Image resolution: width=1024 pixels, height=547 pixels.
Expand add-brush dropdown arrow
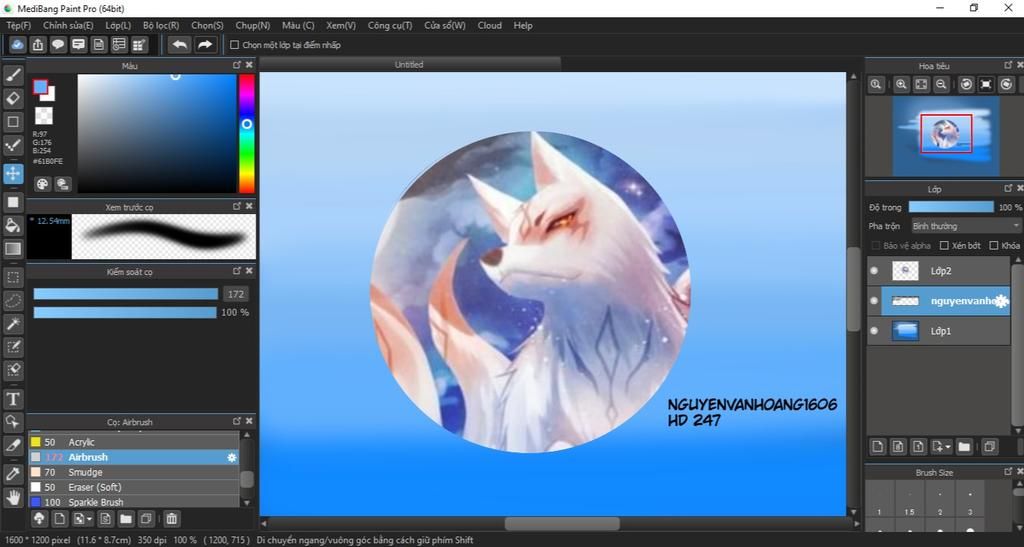(x=89, y=519)
